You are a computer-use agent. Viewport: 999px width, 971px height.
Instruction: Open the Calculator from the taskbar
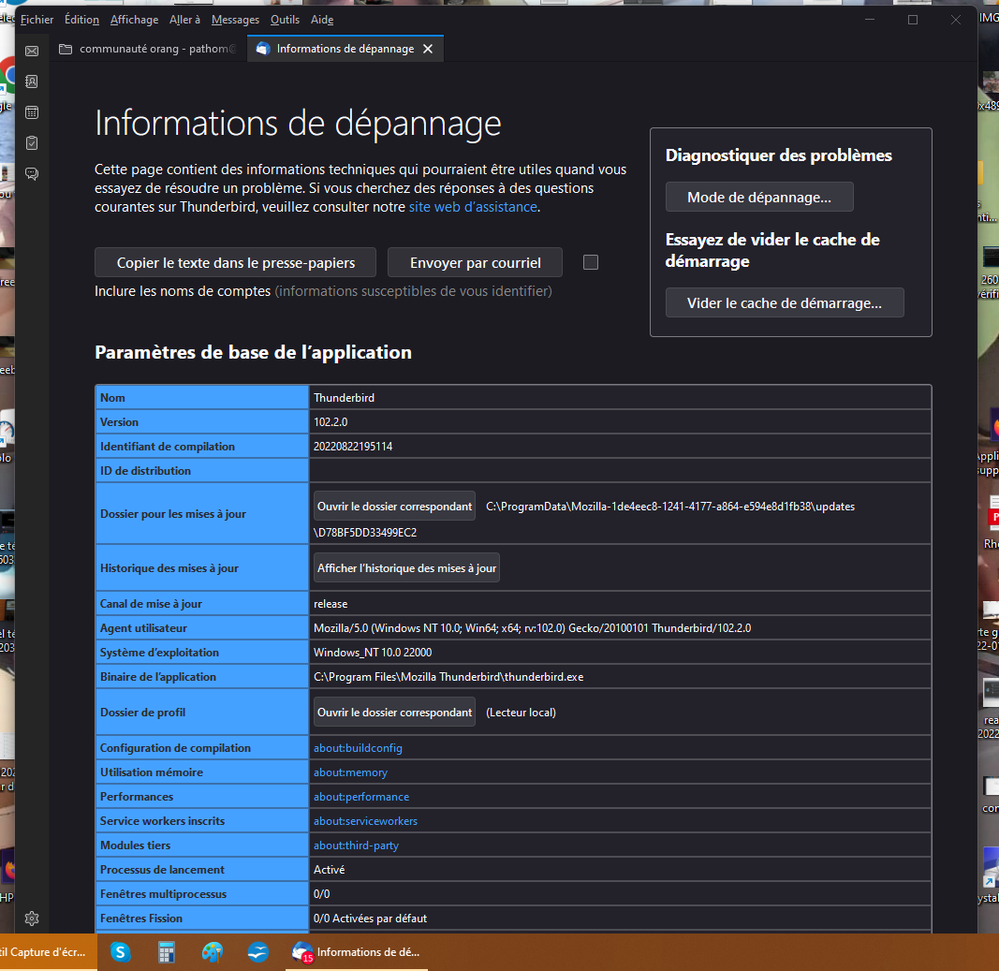166,952
